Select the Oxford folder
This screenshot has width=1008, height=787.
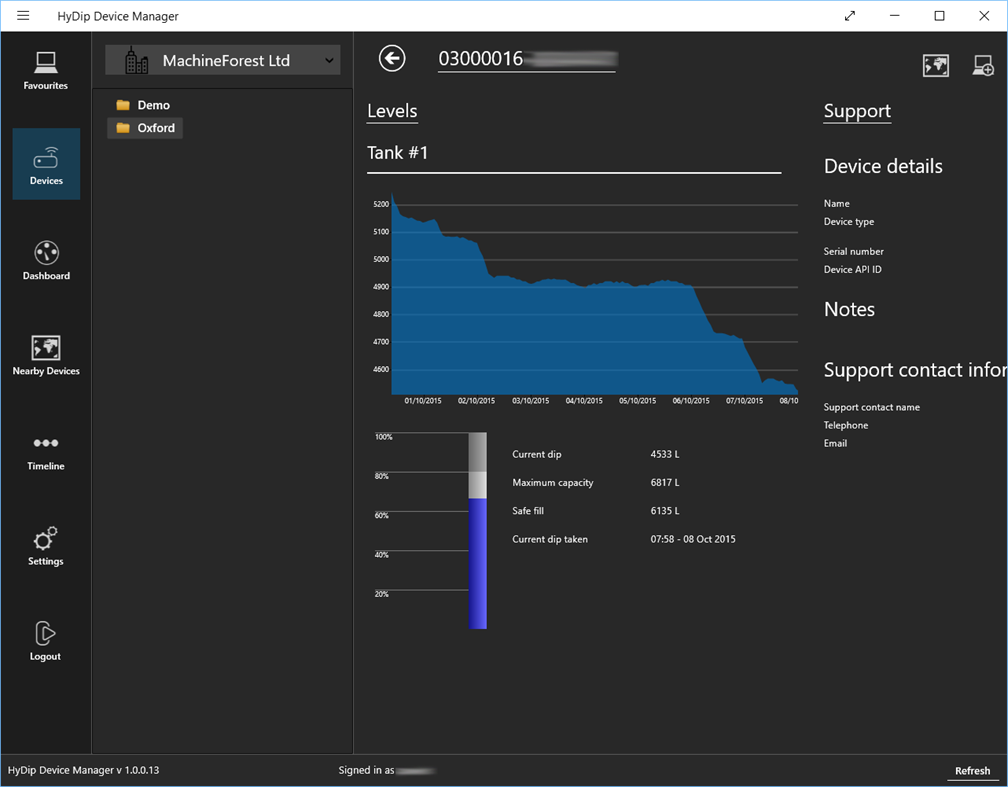point(145,128)
